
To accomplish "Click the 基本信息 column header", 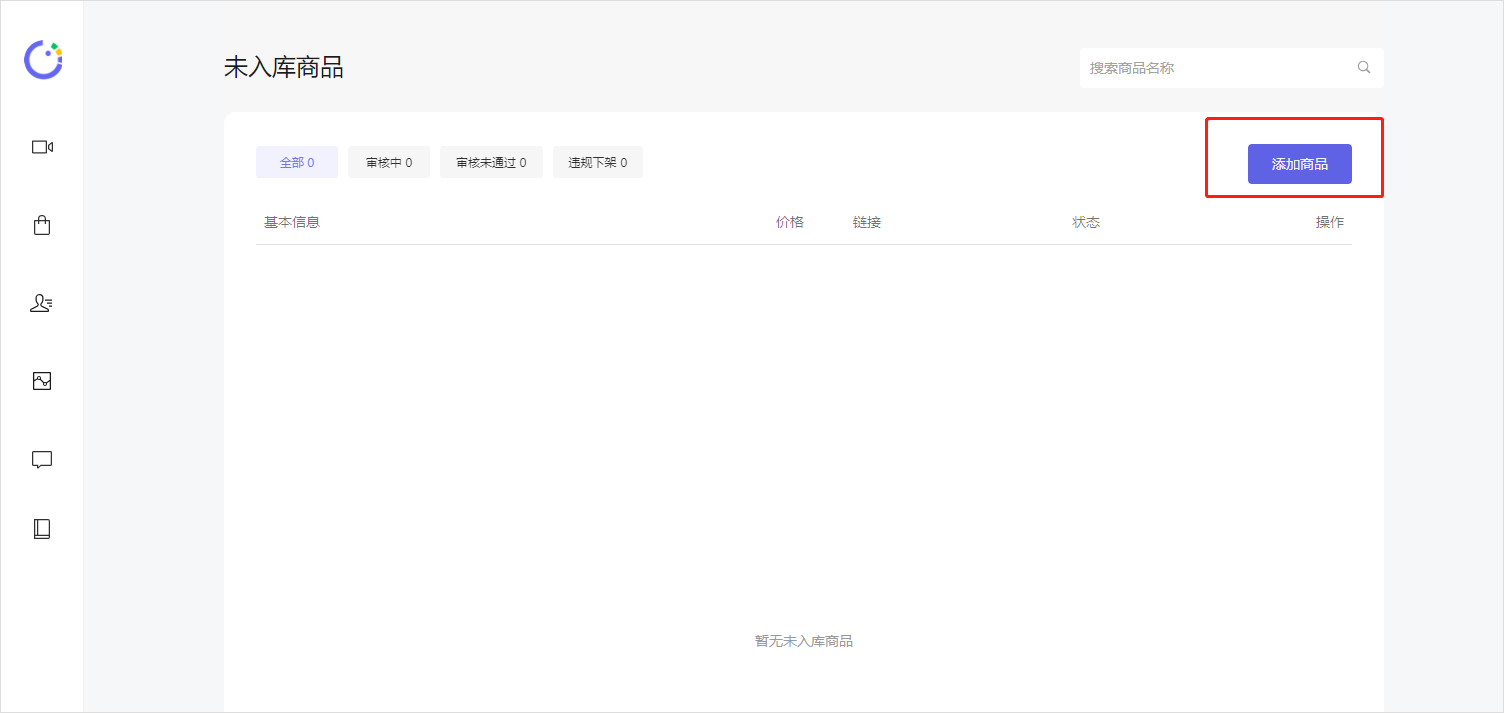I will pyautogui.click(x=292, y=222).
